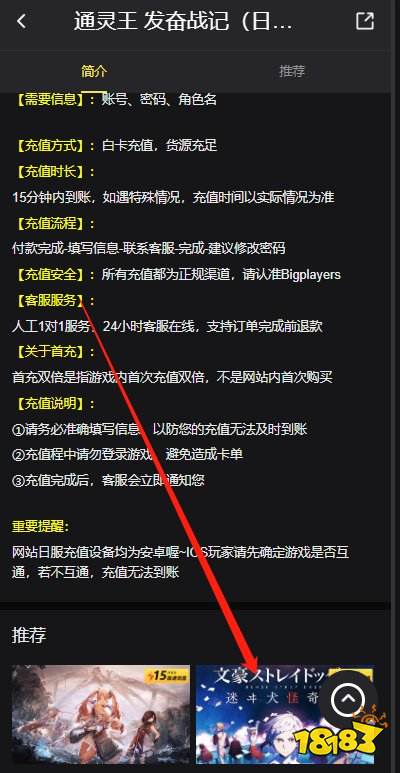Switch to the 推荐 tab
Image resolution: width=400 pixels, height=773 pixels.
coord(292,71)
